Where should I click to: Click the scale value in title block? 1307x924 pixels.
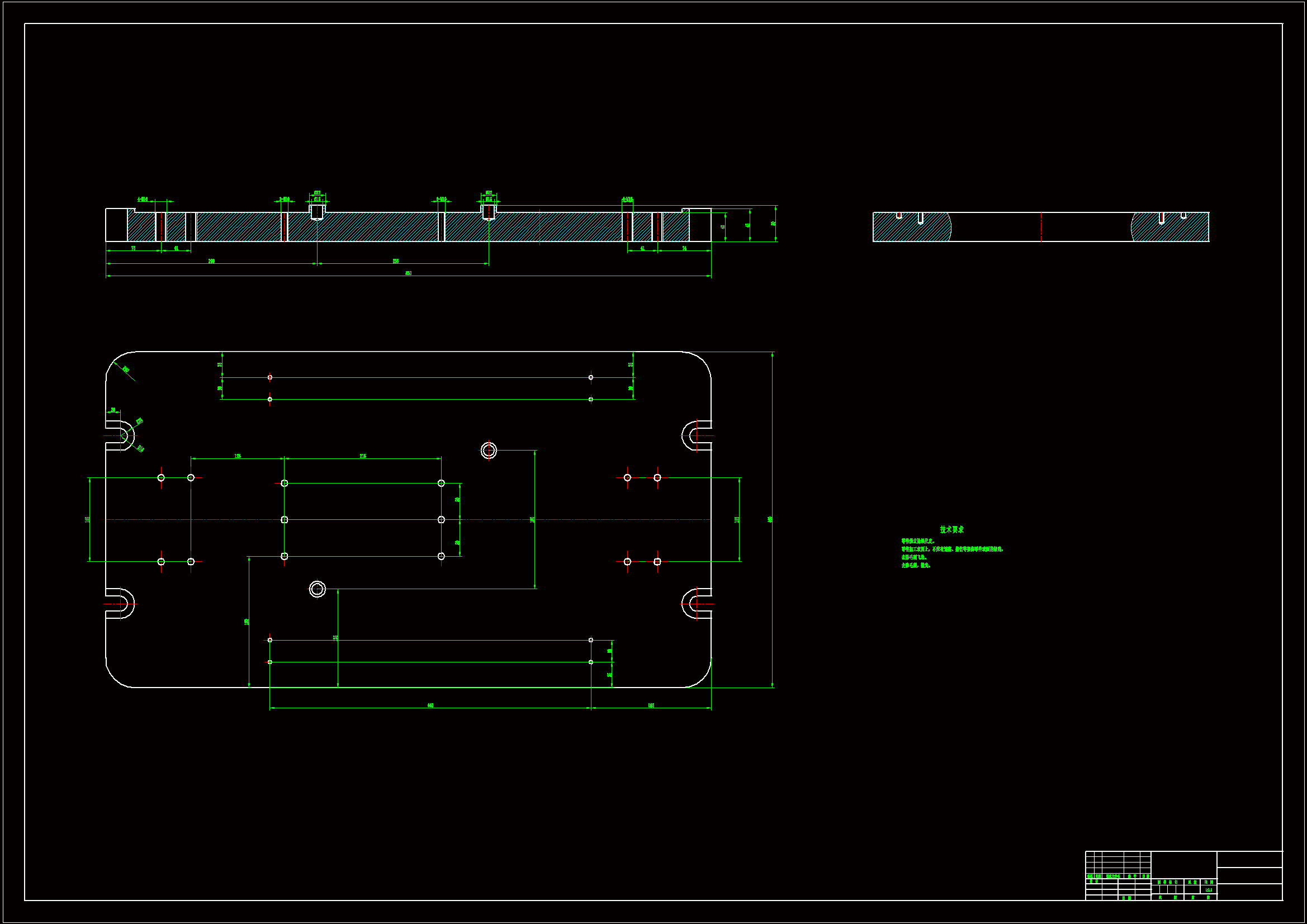pos(1209,890)
